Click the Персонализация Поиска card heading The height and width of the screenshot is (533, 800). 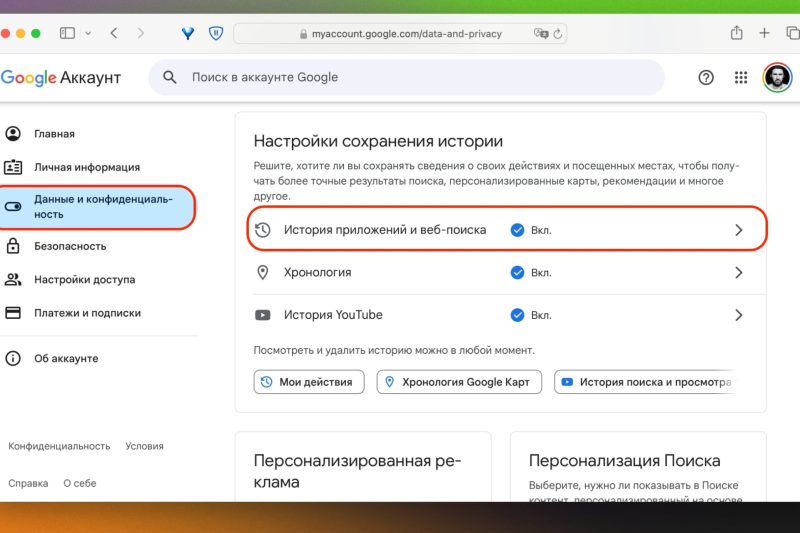click(x=624, y=461)
